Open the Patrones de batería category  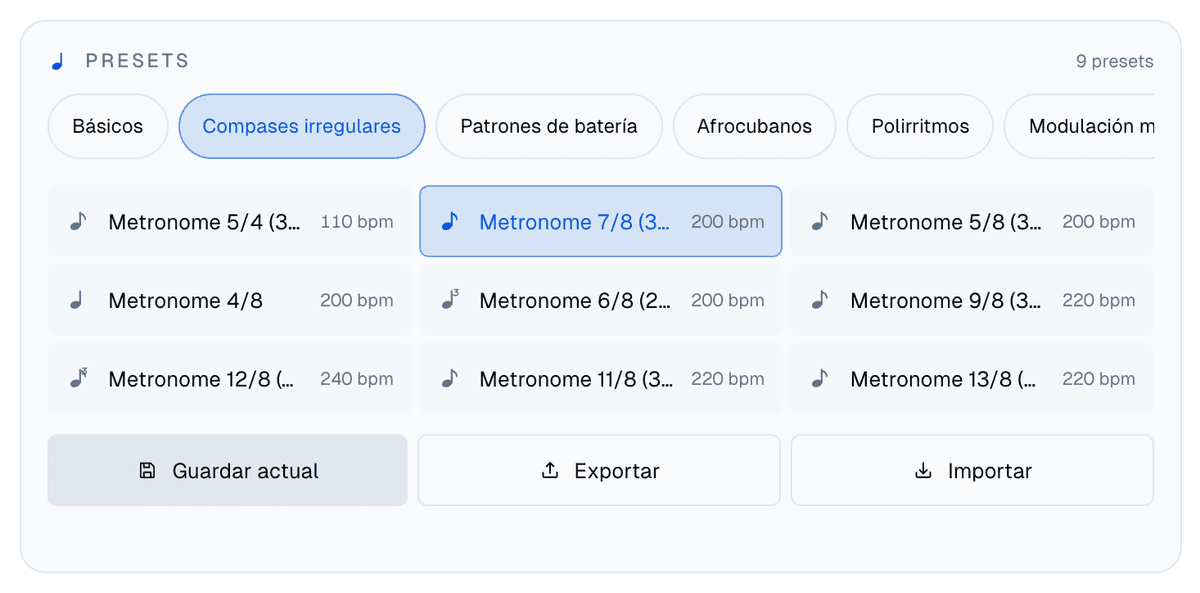(x=549, y=126)
